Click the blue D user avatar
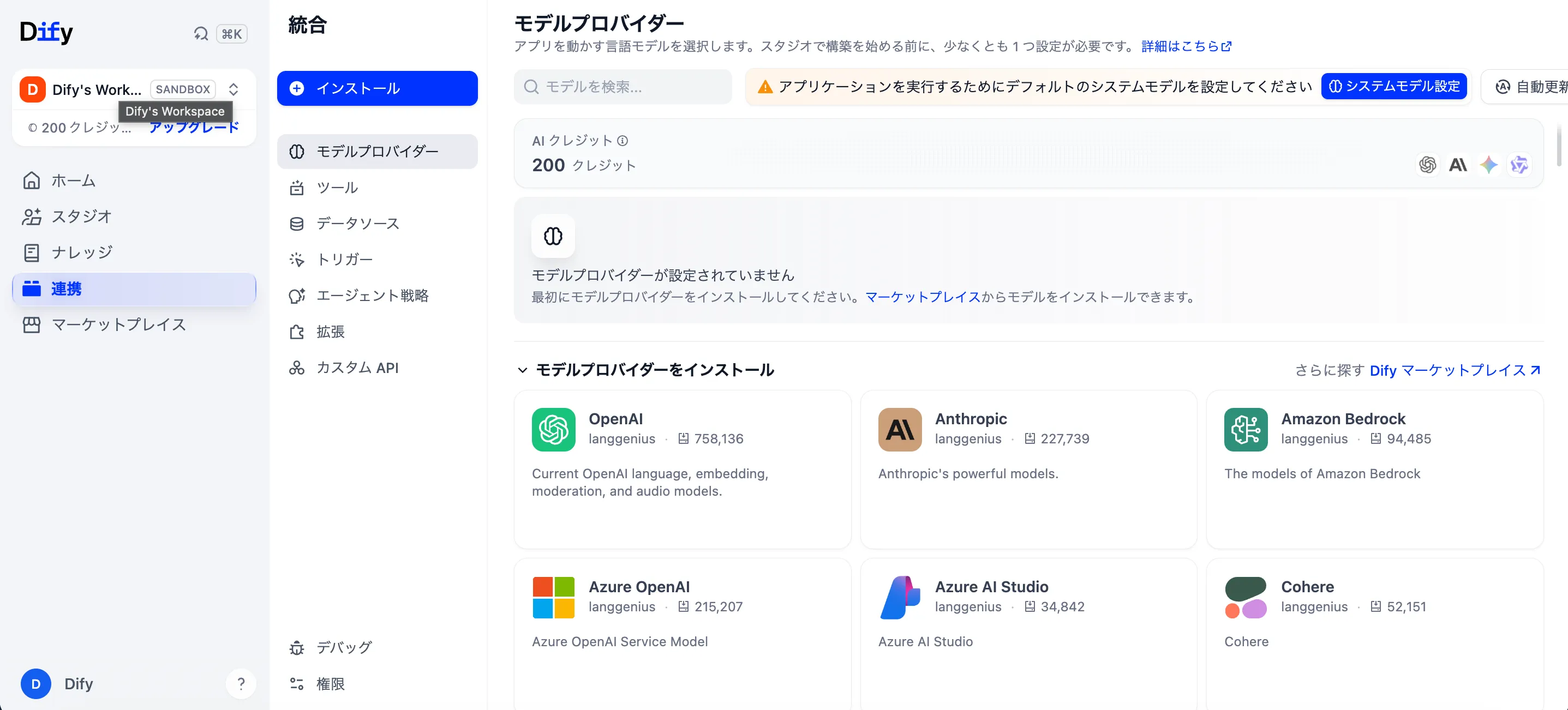 pyautogui.click(x=36, y=683)
